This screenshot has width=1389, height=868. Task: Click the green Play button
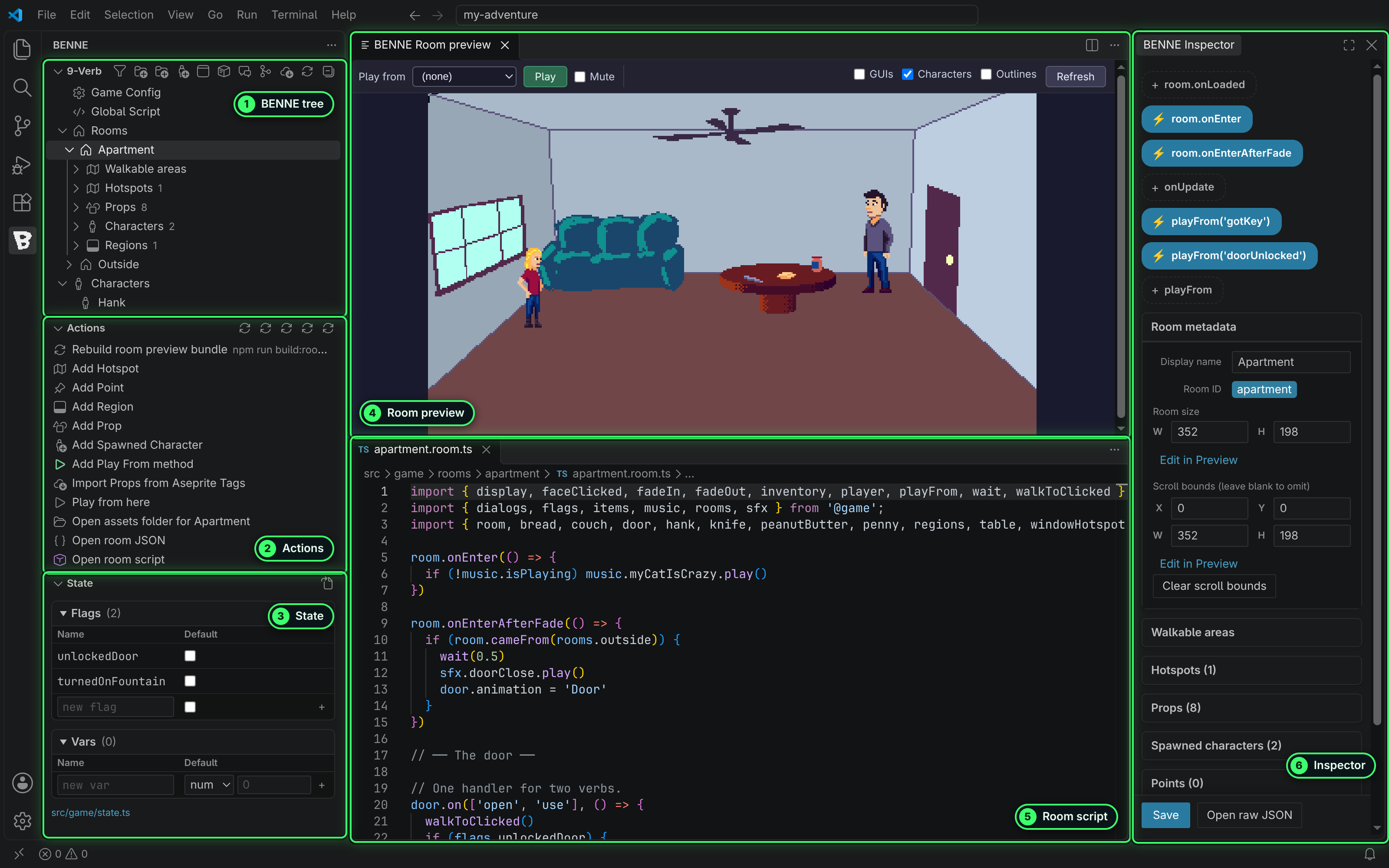[x=545, y=76]
